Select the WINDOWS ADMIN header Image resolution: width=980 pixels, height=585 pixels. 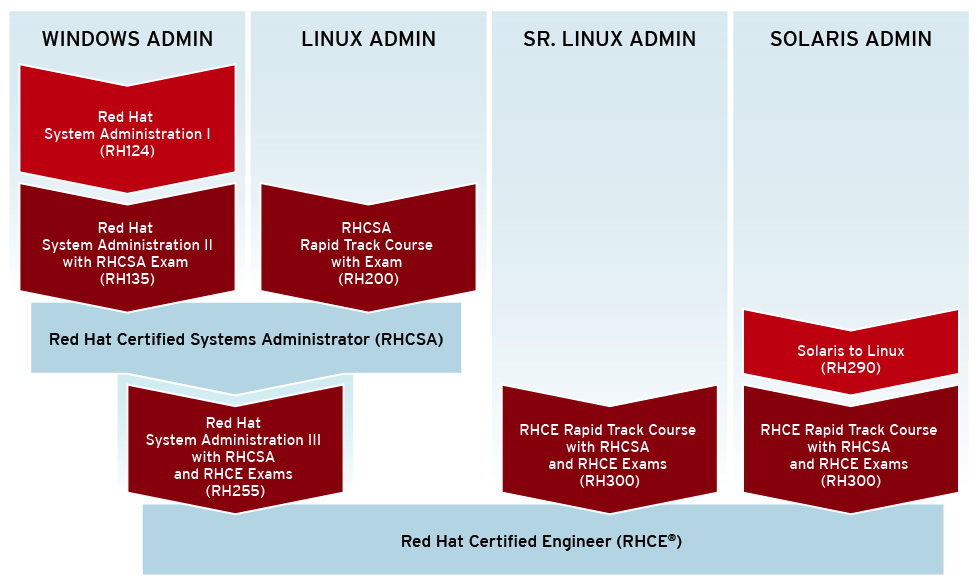[127, 39]
